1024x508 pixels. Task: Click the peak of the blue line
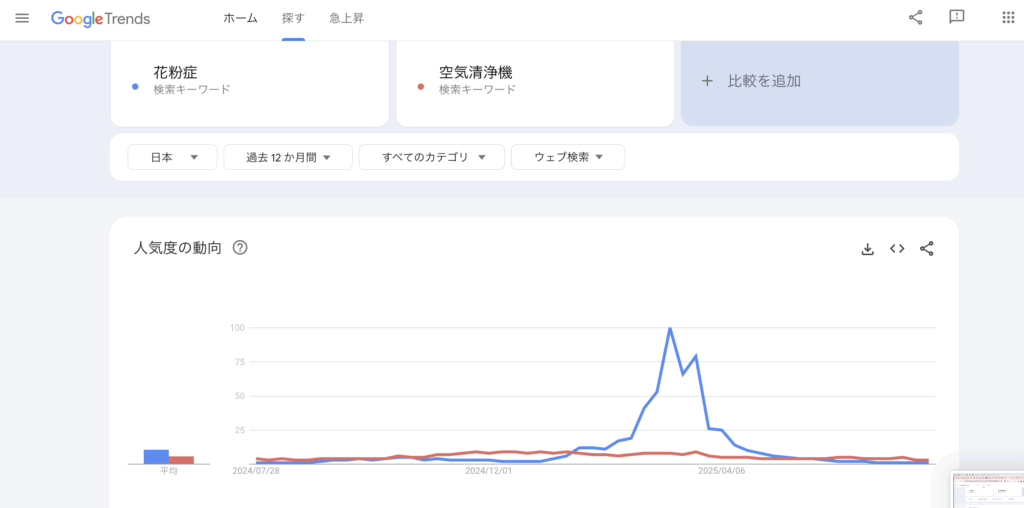(669, 328)
